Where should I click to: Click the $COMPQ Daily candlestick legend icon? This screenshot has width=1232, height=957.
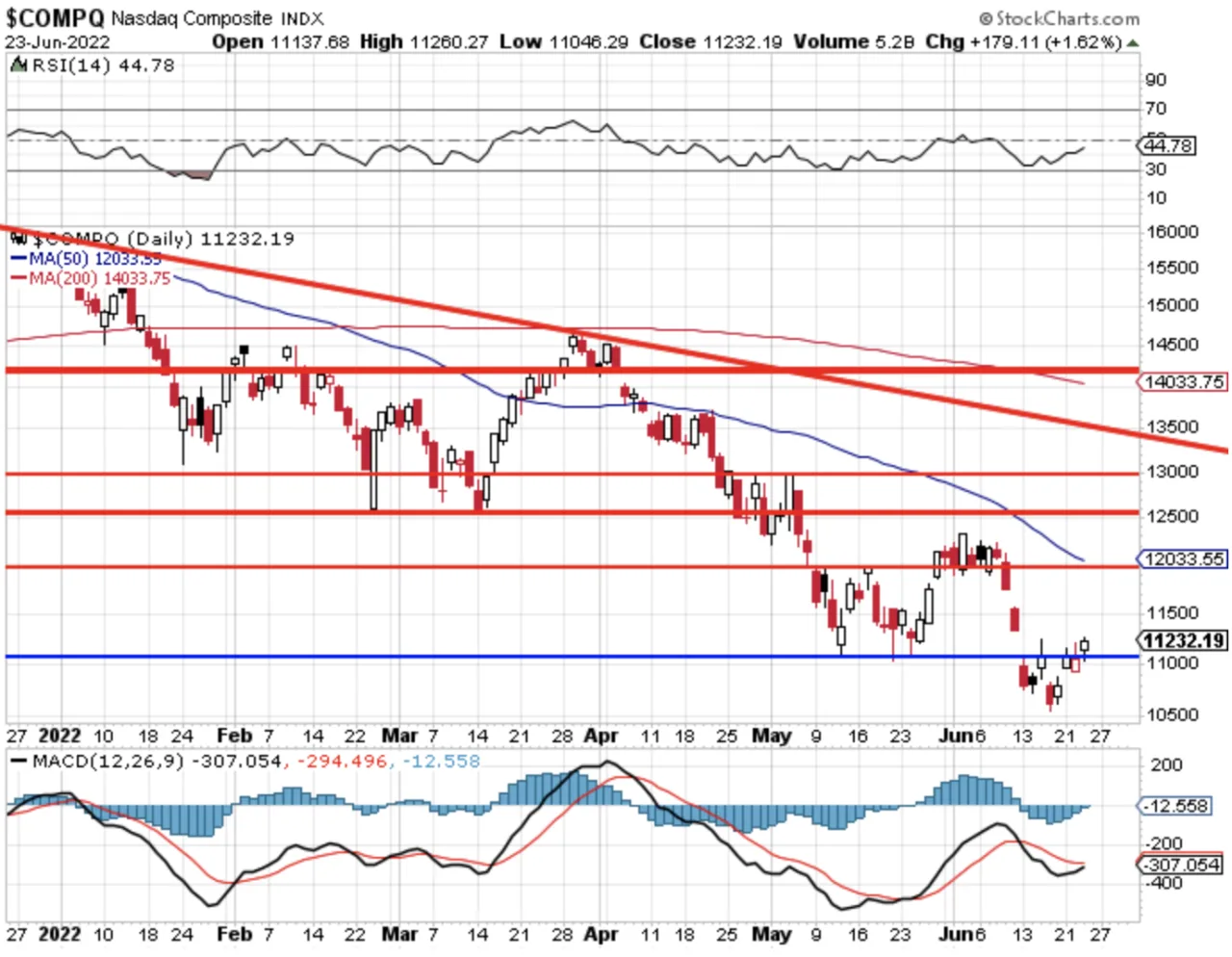[17, 238]
